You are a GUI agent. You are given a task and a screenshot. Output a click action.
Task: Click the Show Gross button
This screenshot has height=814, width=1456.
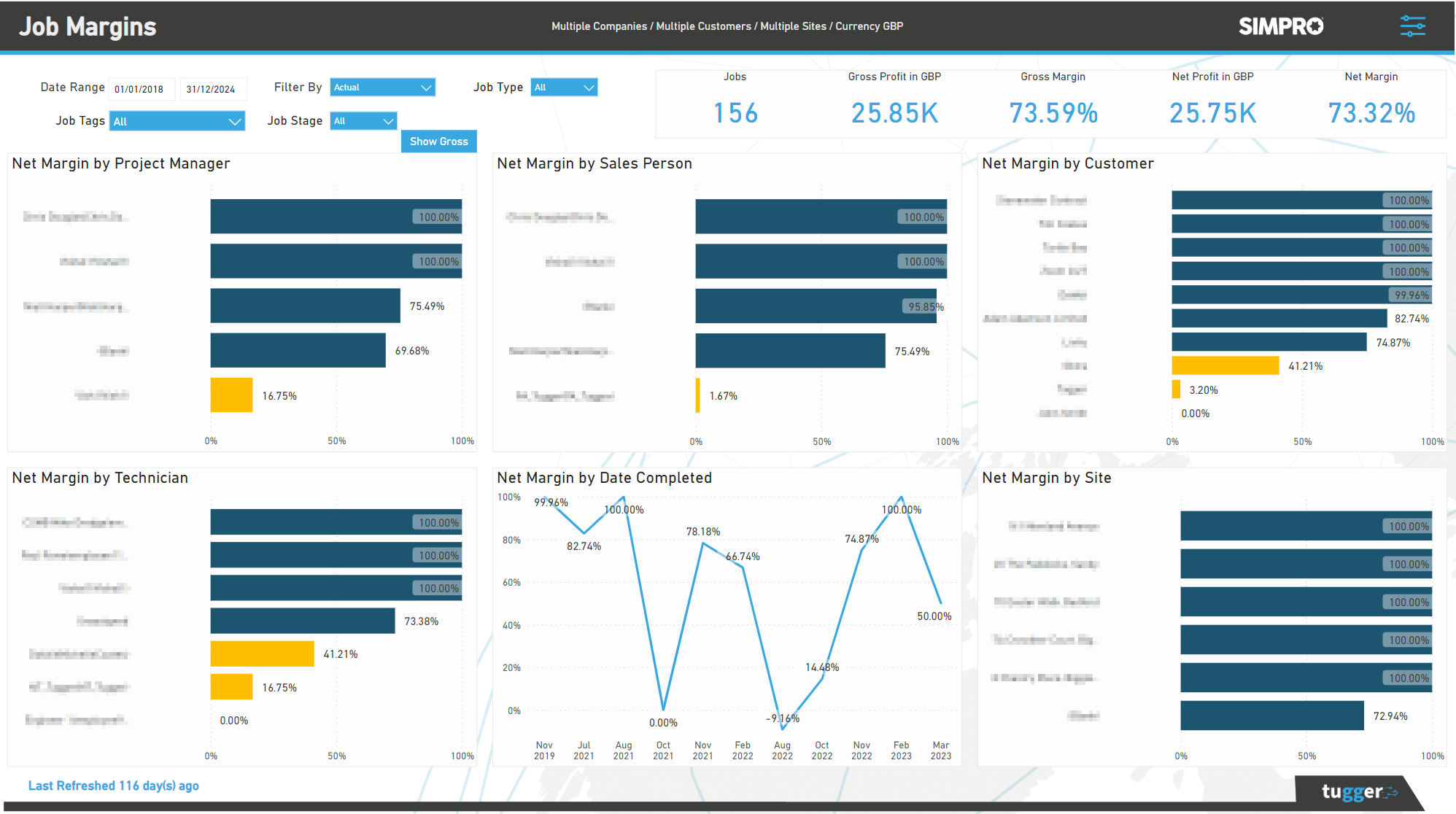438,141
